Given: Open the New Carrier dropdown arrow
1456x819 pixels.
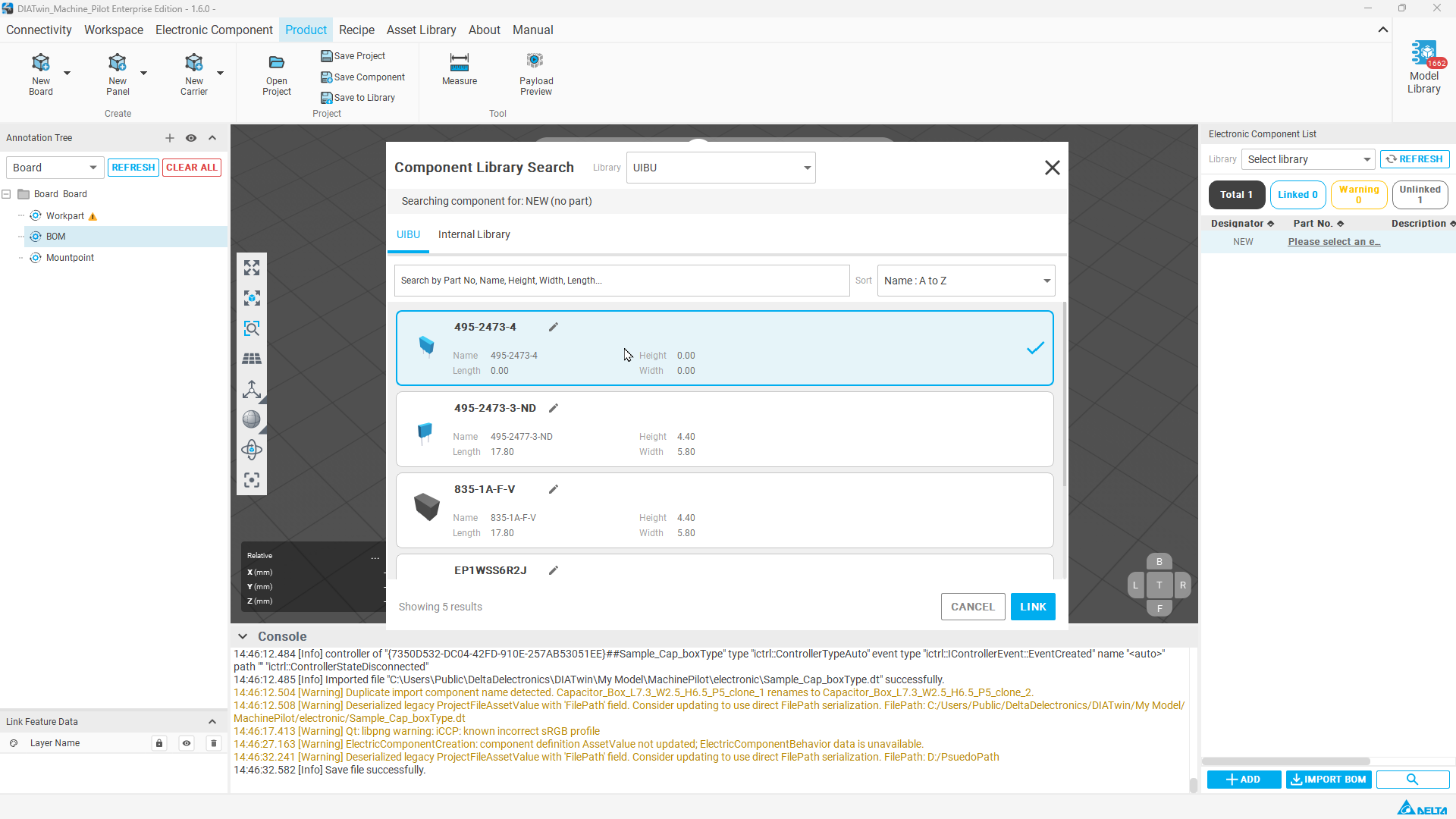Looking at the screenshot, I should click(x=220, y=73).
